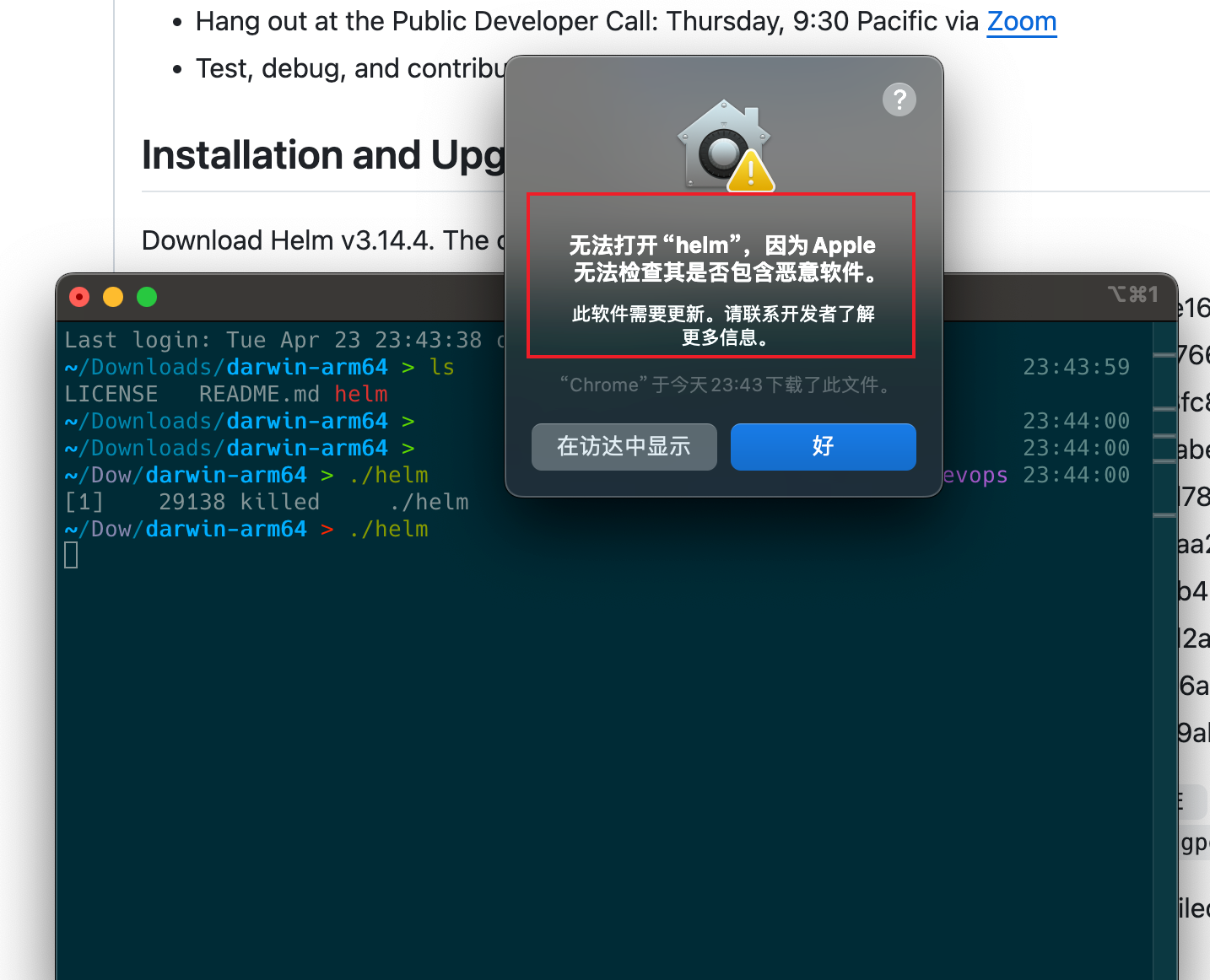The image size is (1210, 980).
Task: Click the 好 (OK) button
Action: [823, 446]
